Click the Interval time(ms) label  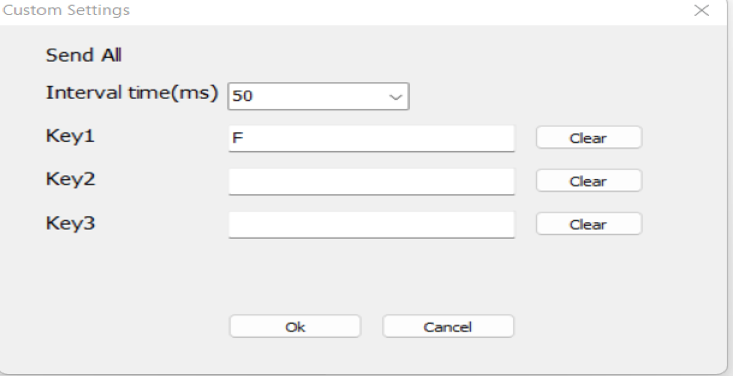(132, 93)
